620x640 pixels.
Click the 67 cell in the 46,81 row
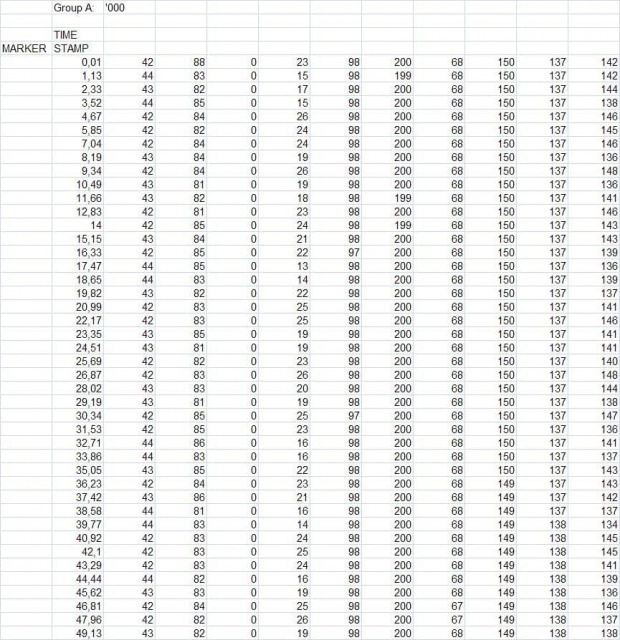point(439,606)
